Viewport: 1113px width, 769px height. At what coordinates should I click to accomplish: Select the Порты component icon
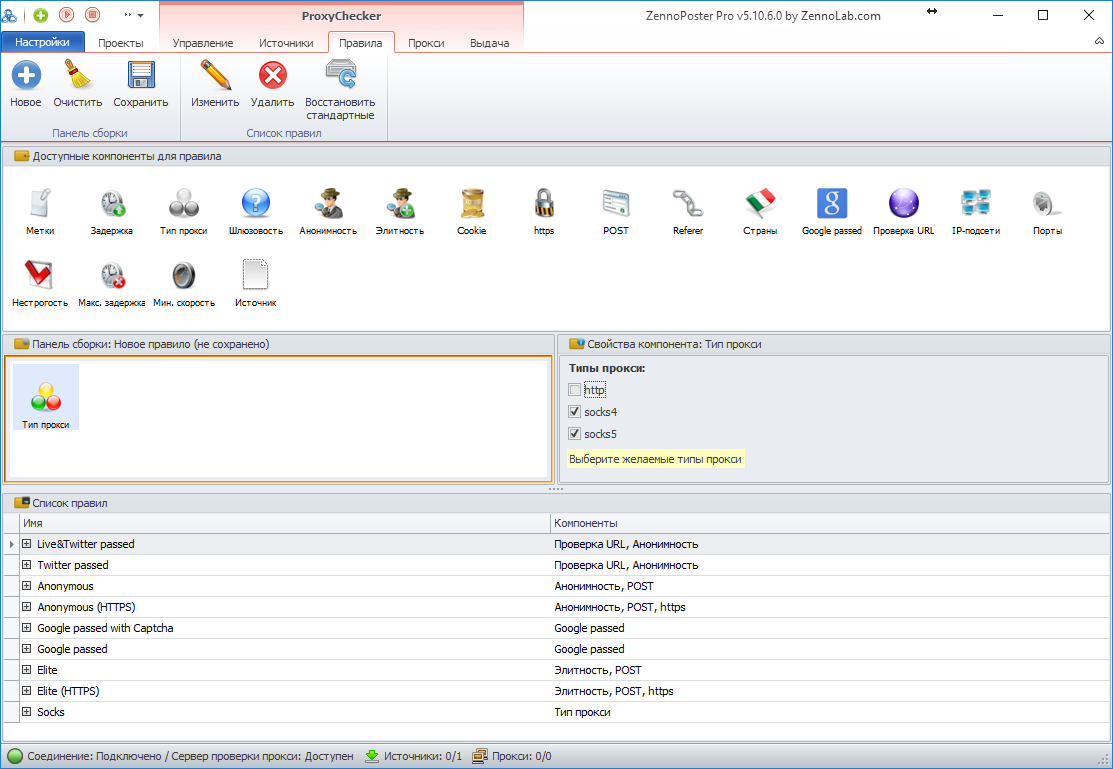(x=1048, y=203)
